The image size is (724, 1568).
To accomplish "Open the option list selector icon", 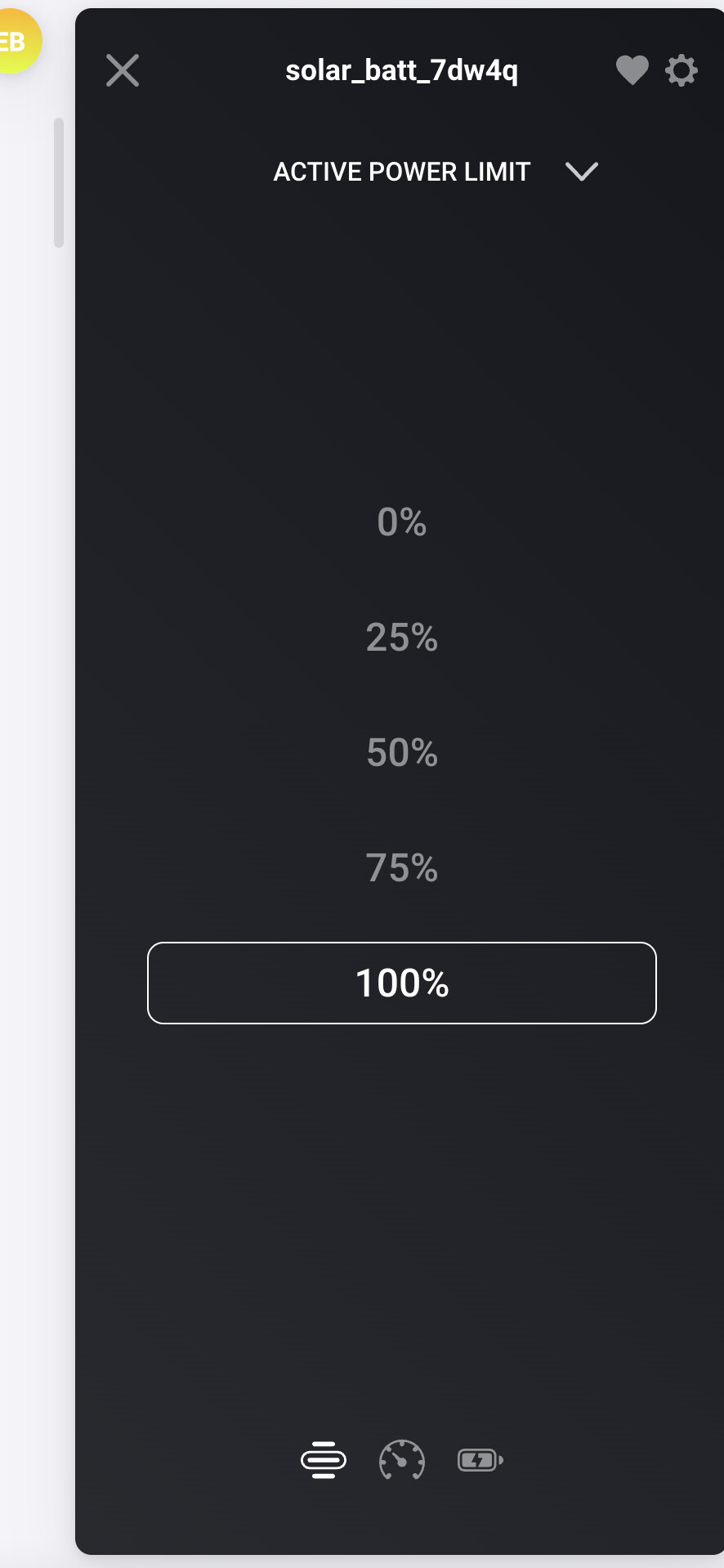I will click(x=324, y=1460).
